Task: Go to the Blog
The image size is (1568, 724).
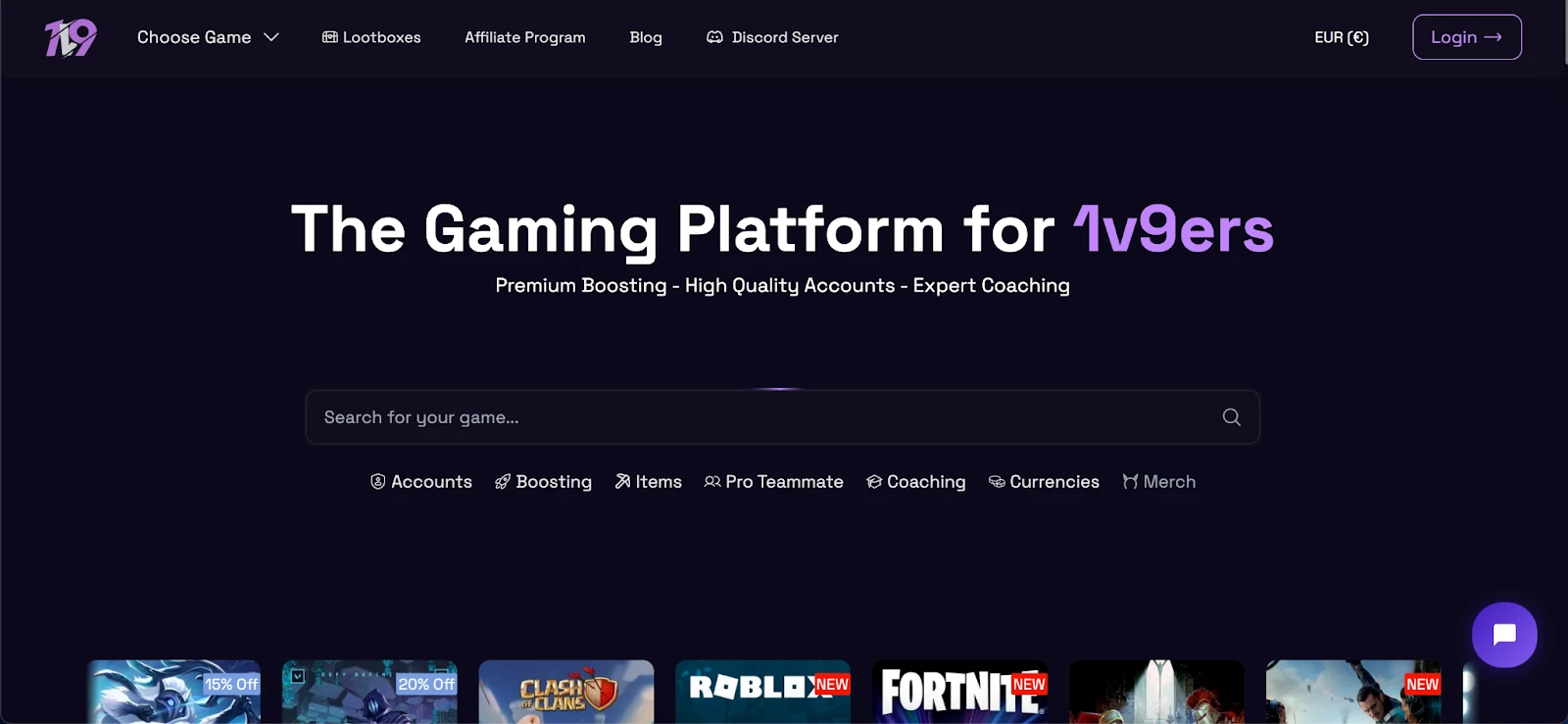Action: [x=646, y=37]
